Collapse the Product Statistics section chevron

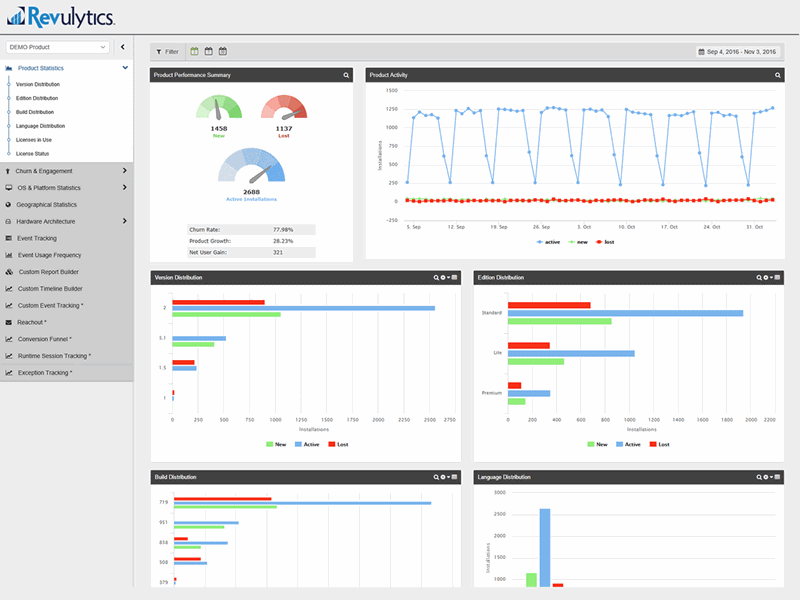[125, 68]
